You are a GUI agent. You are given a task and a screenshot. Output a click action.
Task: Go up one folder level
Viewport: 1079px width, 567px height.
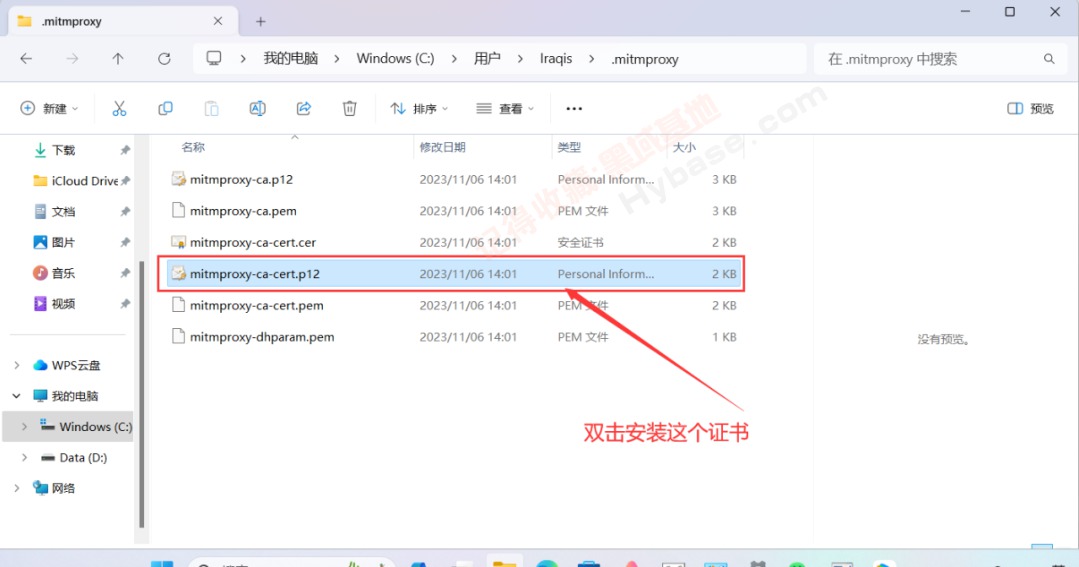point(118,58)
